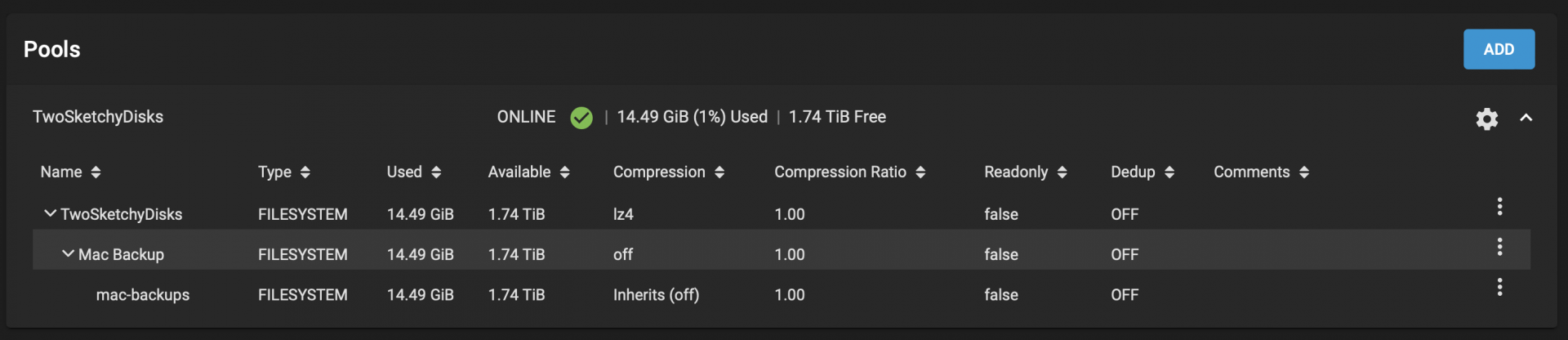Click the Compression column header
The width and height of the screenshot is (1568, 340).
659,172
